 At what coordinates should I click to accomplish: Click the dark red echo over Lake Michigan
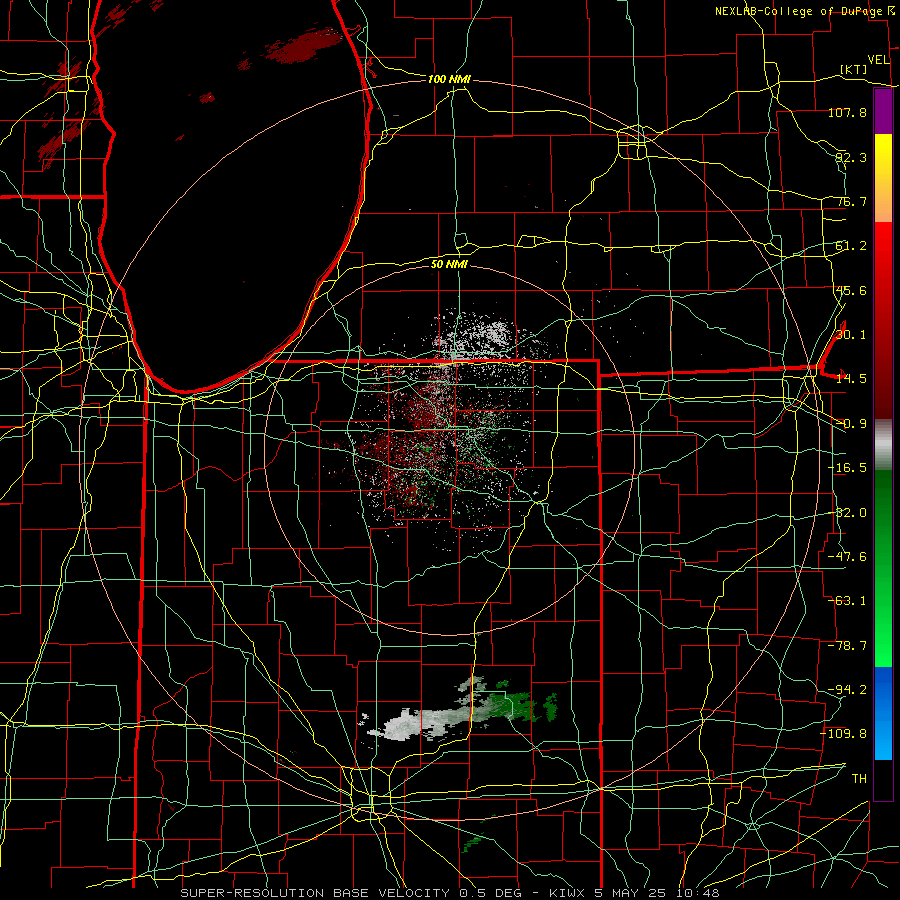click(x=303, y=47)
